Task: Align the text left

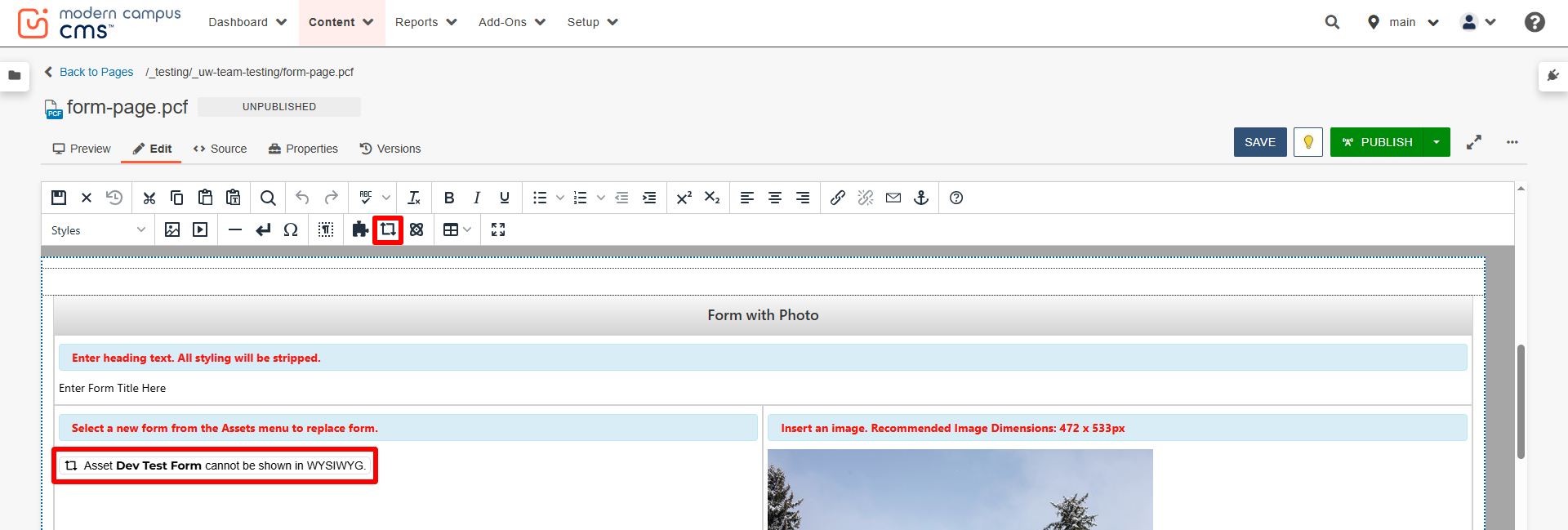Action: [747, 198]
